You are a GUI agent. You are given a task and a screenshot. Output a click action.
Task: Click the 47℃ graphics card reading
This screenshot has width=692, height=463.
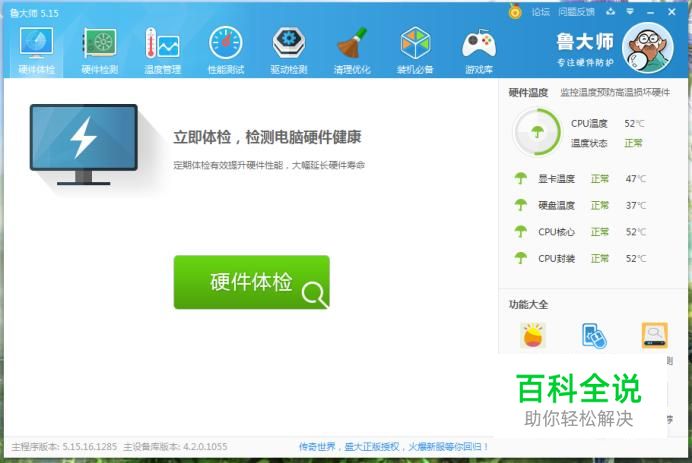click(636, 179)
